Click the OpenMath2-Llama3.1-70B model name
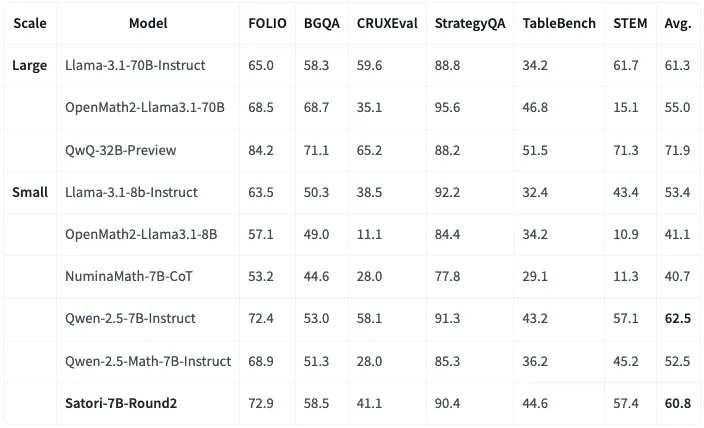 145,108
